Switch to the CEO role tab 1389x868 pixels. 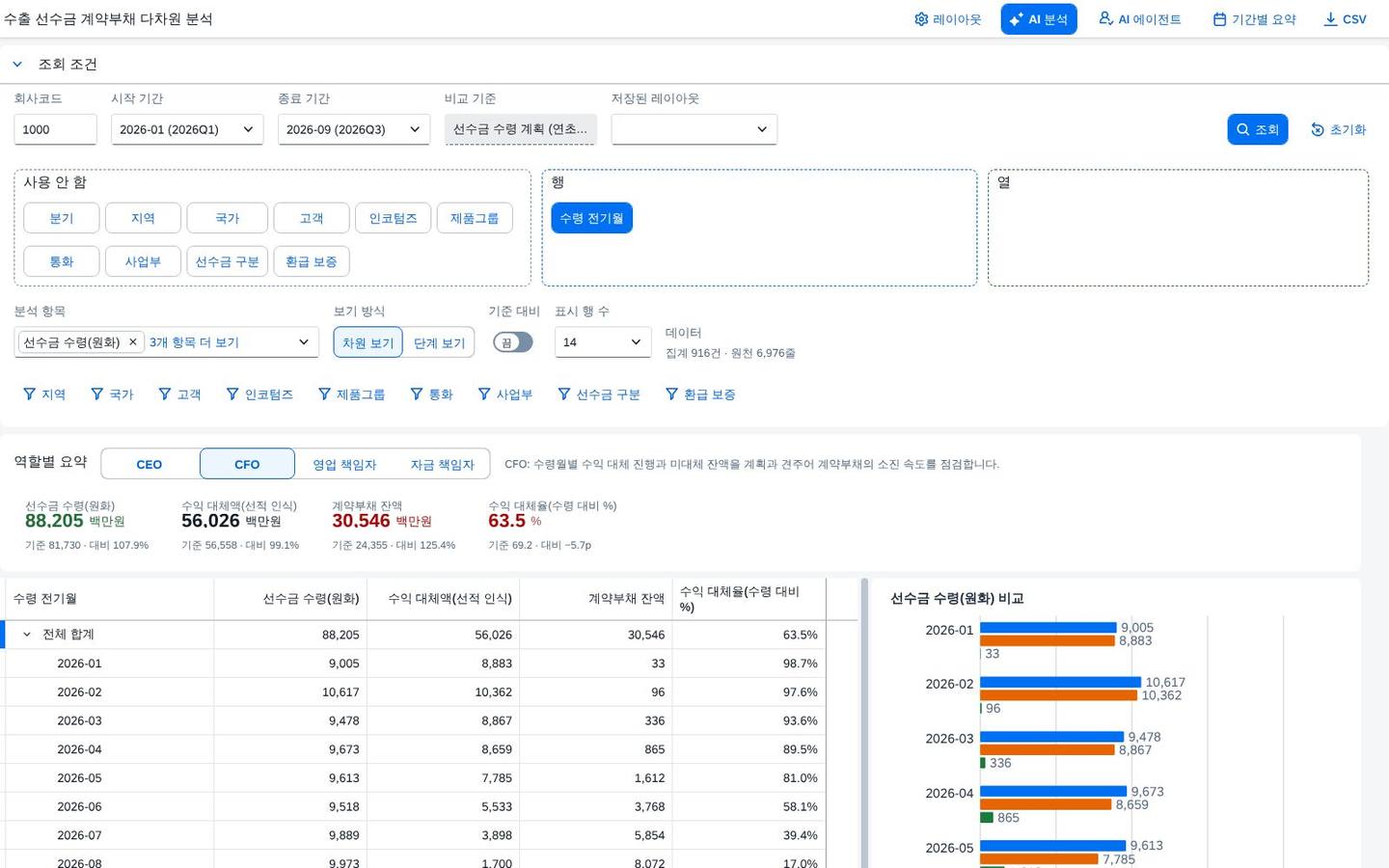[x=150, y=464]
